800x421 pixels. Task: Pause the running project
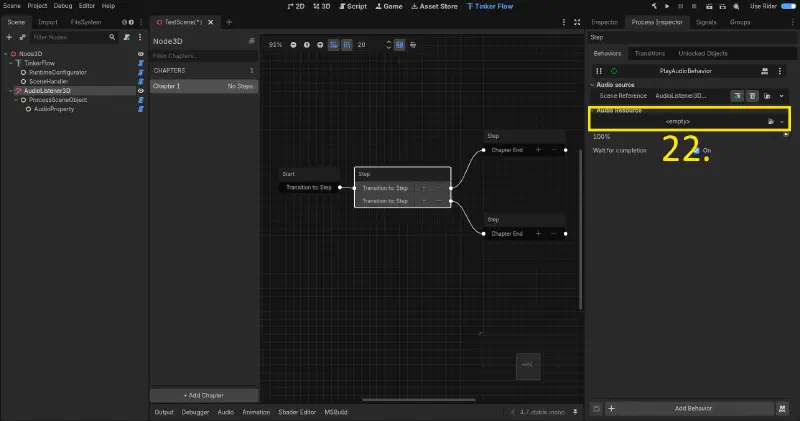[680, 6]
